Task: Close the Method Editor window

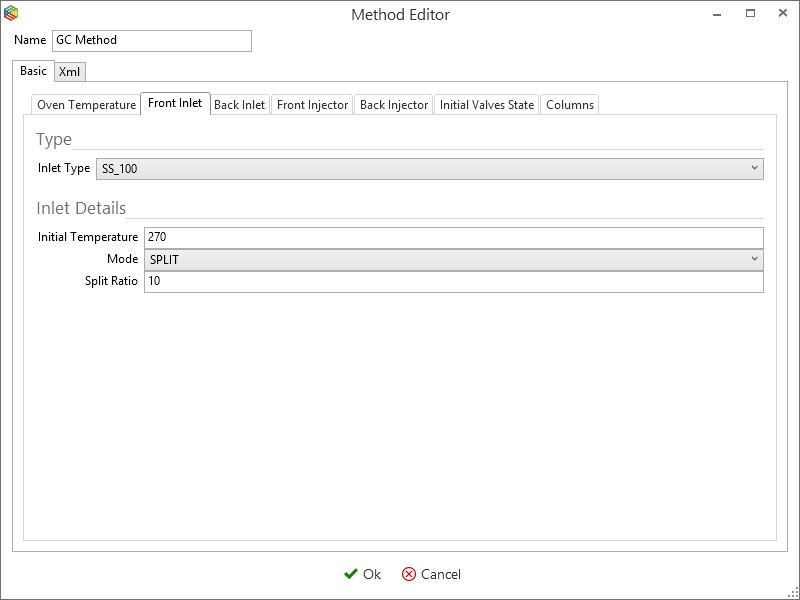Action: click(782, 14)
